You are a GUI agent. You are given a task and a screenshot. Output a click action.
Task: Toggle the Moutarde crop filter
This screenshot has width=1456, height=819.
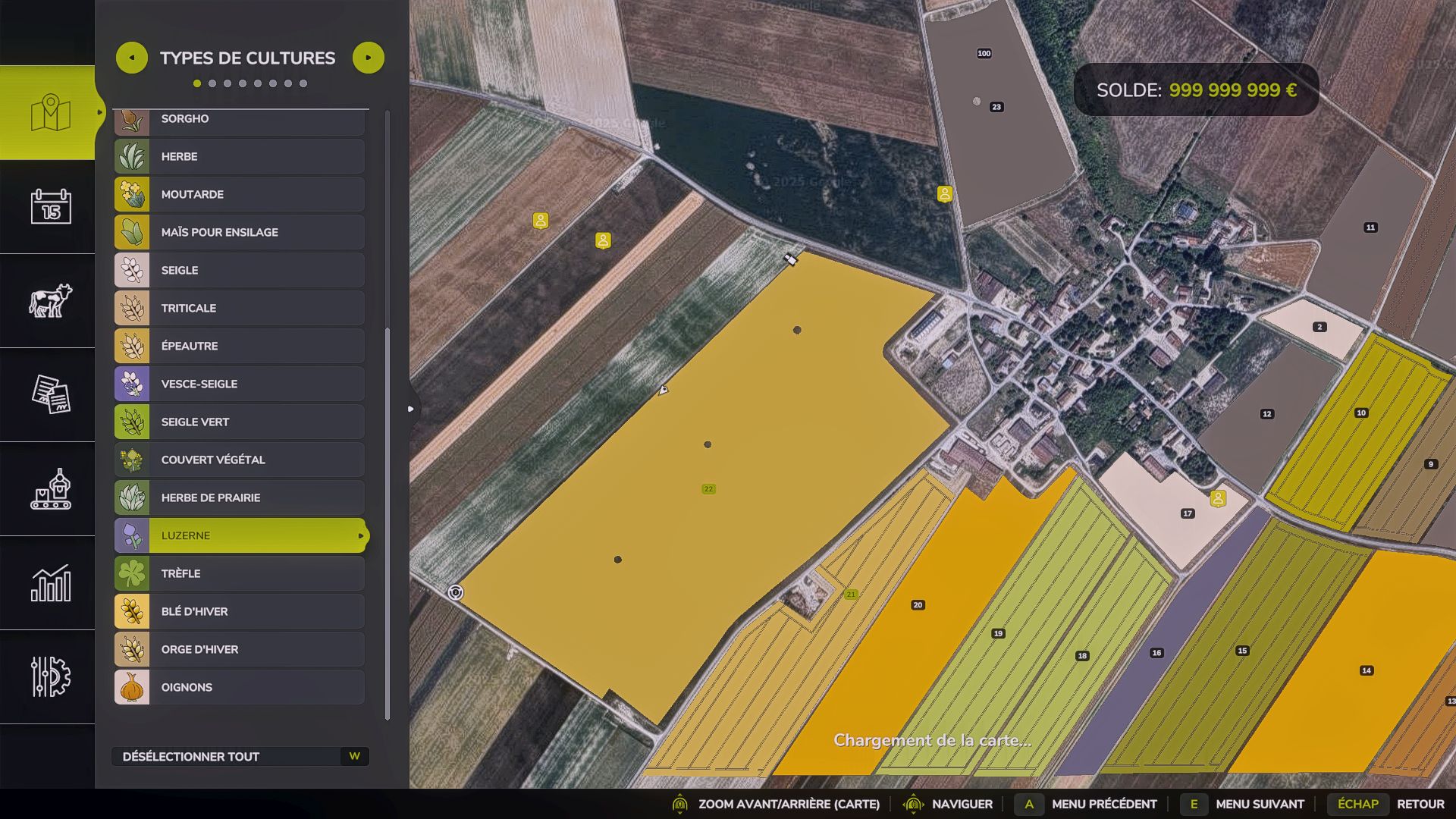click(x=240, y=194)
